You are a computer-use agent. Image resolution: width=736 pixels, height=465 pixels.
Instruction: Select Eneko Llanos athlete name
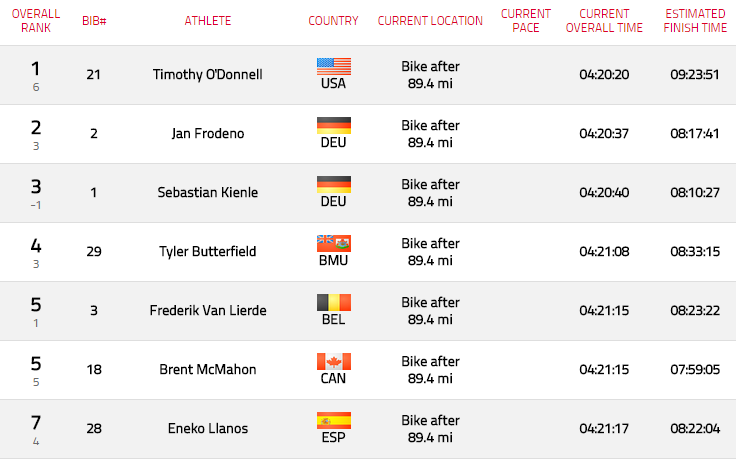tap(208, 428)
